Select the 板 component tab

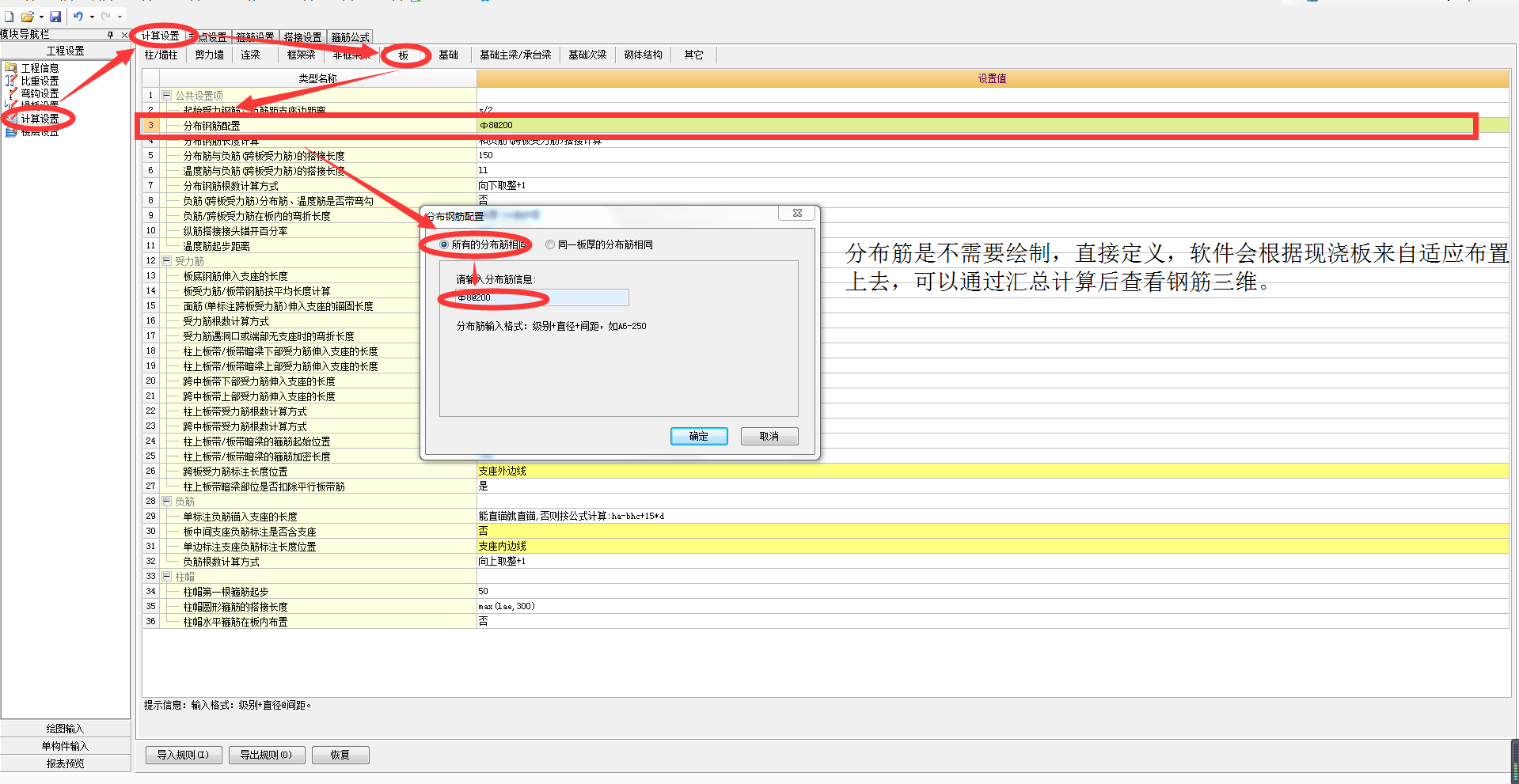pos(404,55)
